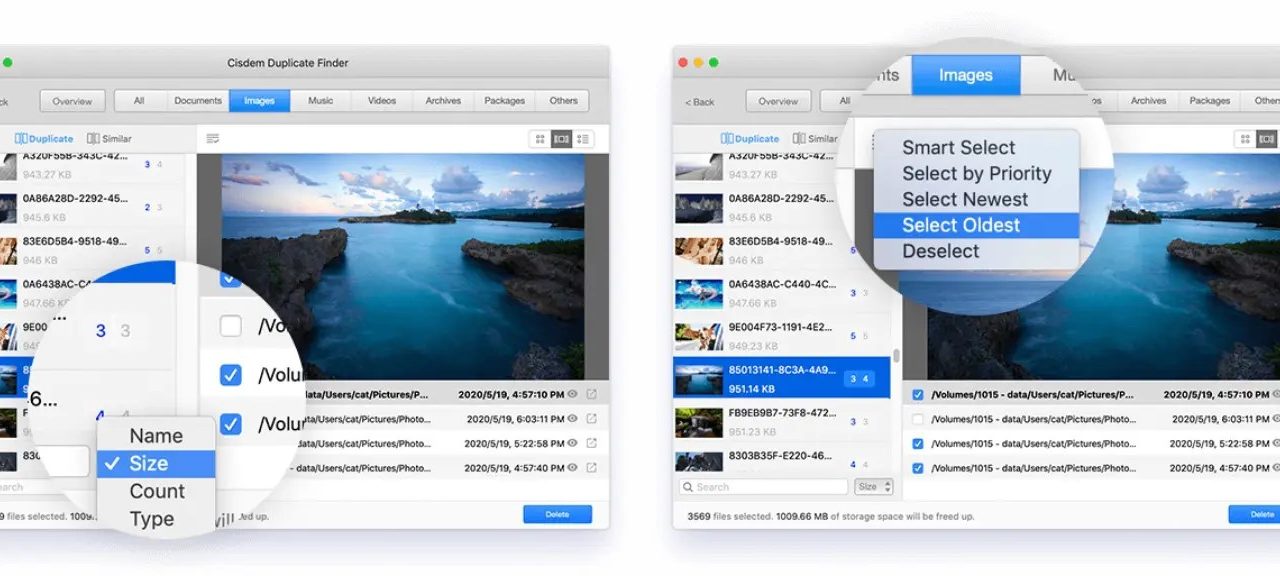Open the Size sort dropdown in right window

[x=874, y=487]
